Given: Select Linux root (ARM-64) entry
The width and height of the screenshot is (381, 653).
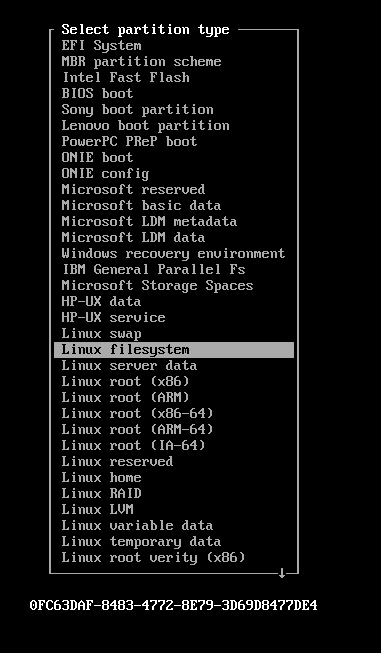Looking at the screenshot, I should (137, 429).
